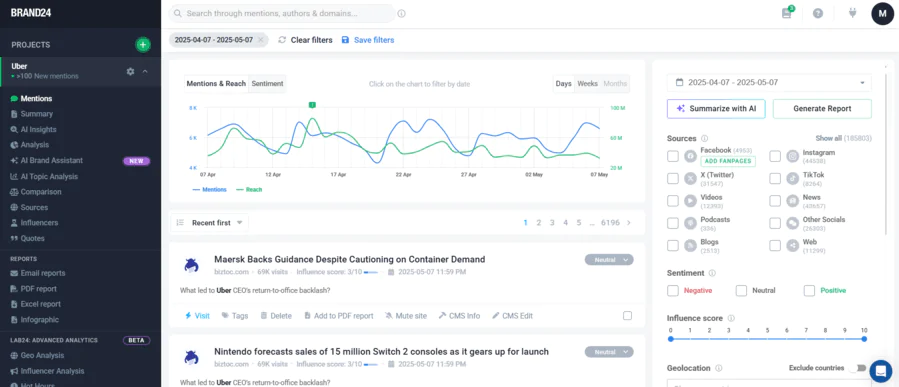Click Tags on Maersk mention

pyautogui.click(x=235, y=316)
